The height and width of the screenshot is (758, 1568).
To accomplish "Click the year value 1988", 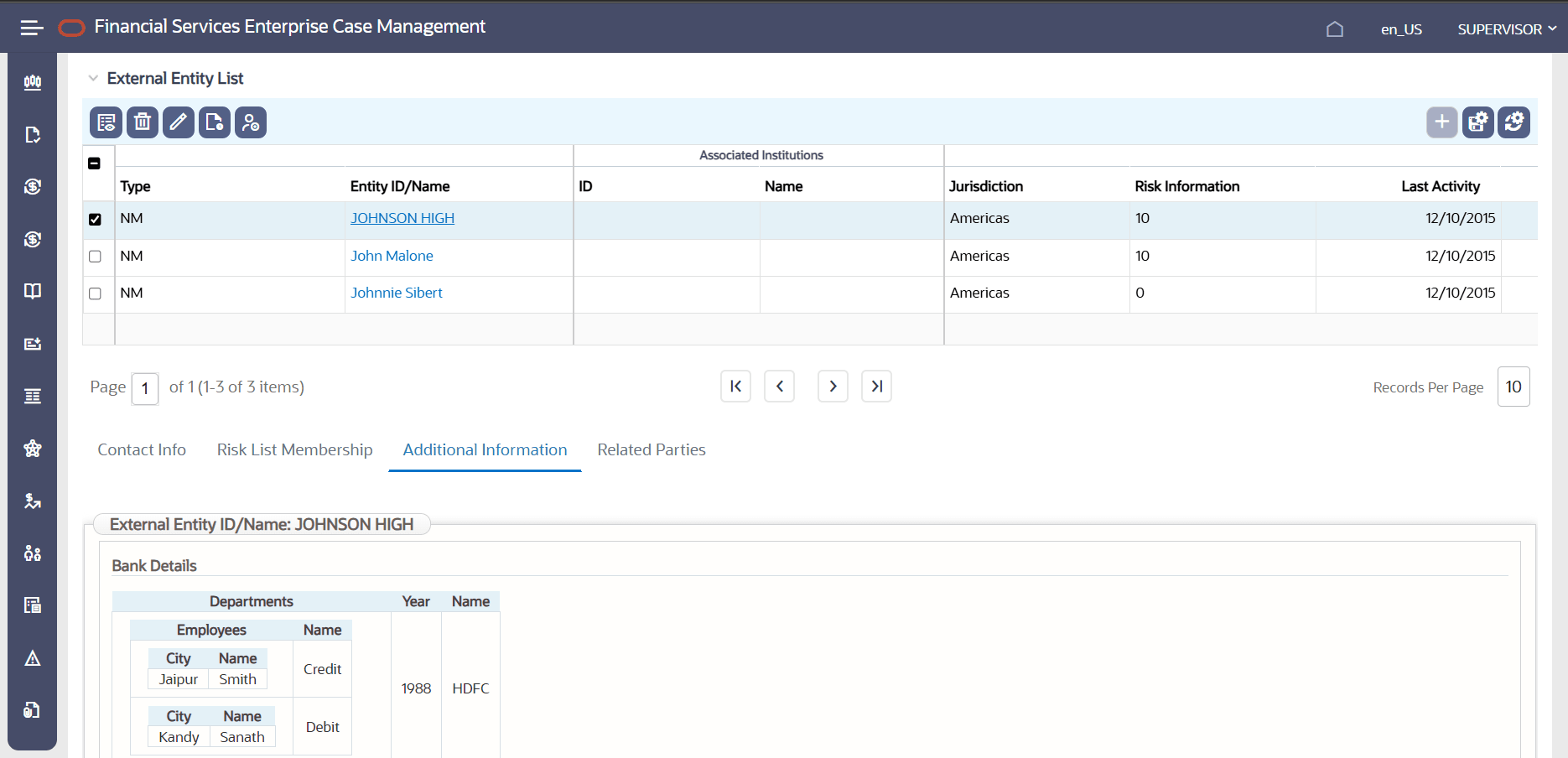I will [x=416, y=688].
